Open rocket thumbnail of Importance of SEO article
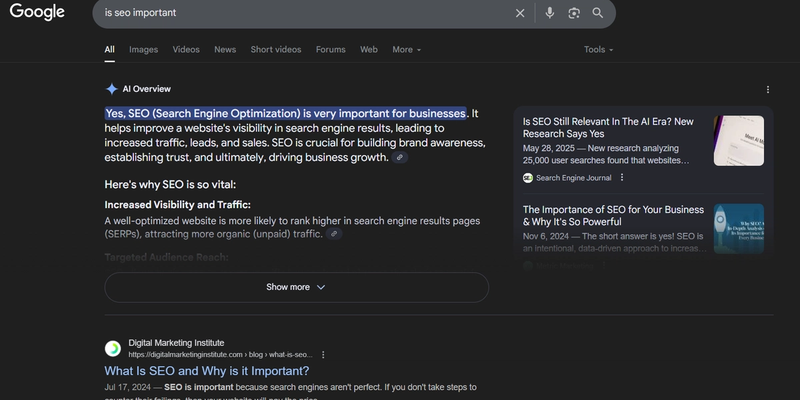Image resolution: width=800 pixels, height=400 pixels. pyautogui.click(x=739, y=229)
